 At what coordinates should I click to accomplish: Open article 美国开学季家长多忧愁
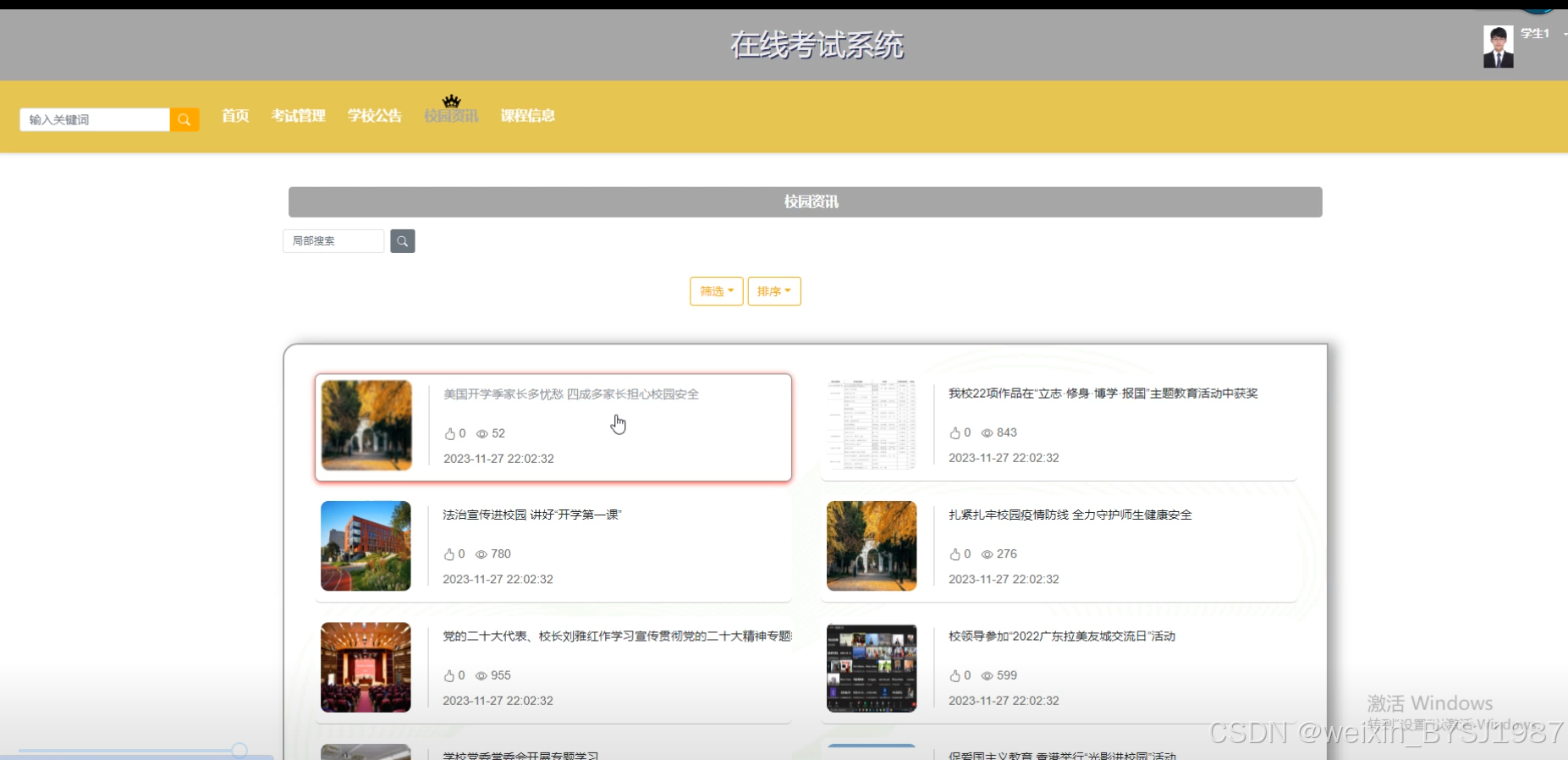point(571,394)
